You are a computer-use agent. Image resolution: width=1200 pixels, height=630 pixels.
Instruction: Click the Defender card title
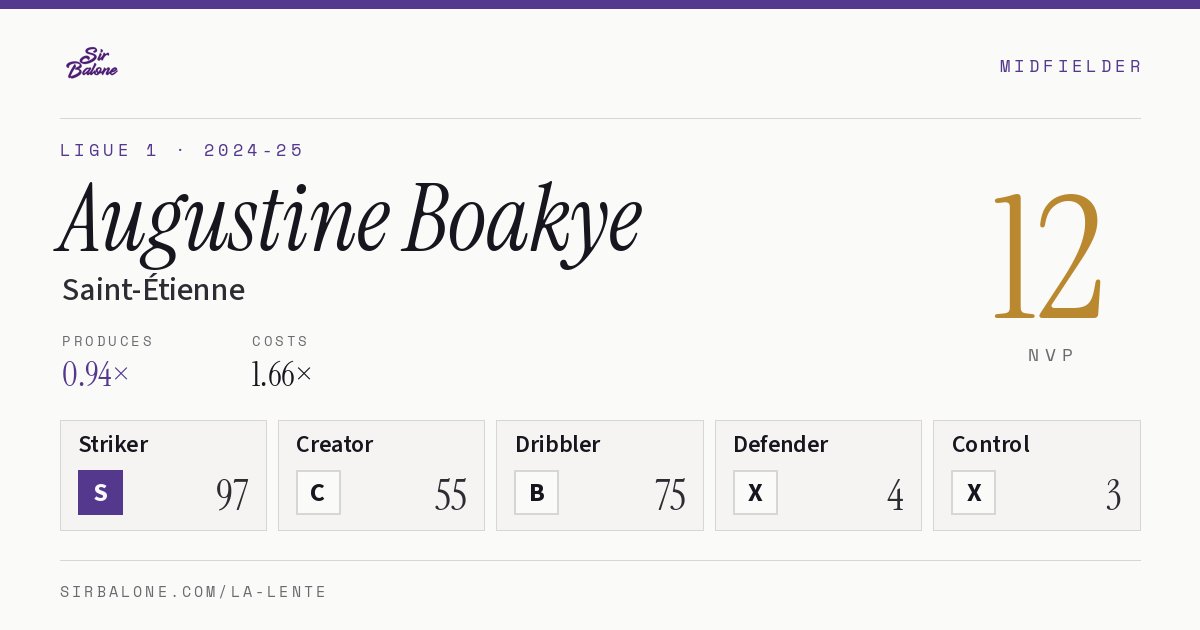[780, 444]
